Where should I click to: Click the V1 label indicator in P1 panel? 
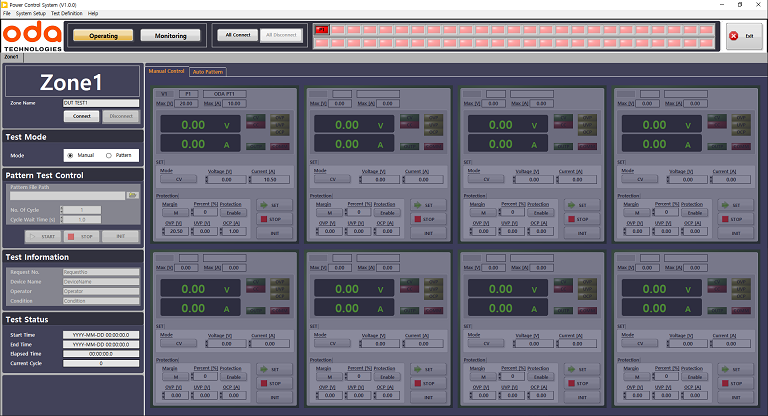click(x=165, y=94)
